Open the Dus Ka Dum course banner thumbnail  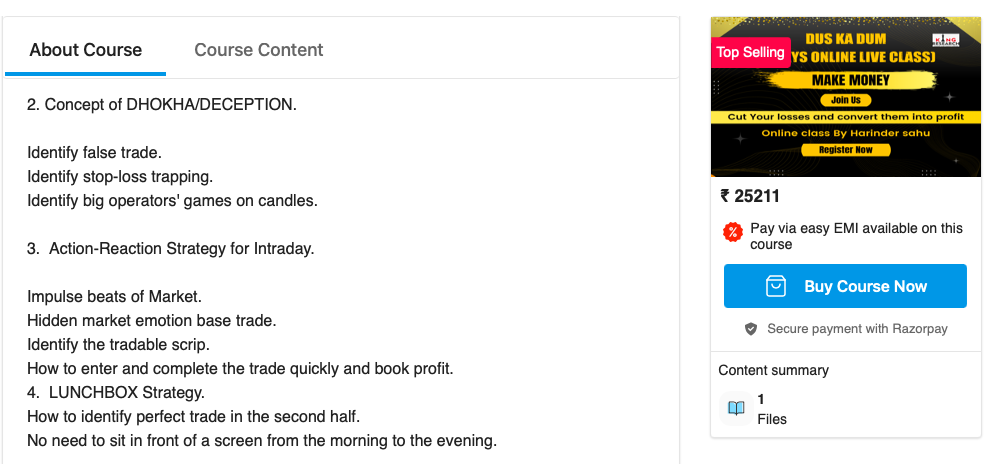click(x=846, y=97)
